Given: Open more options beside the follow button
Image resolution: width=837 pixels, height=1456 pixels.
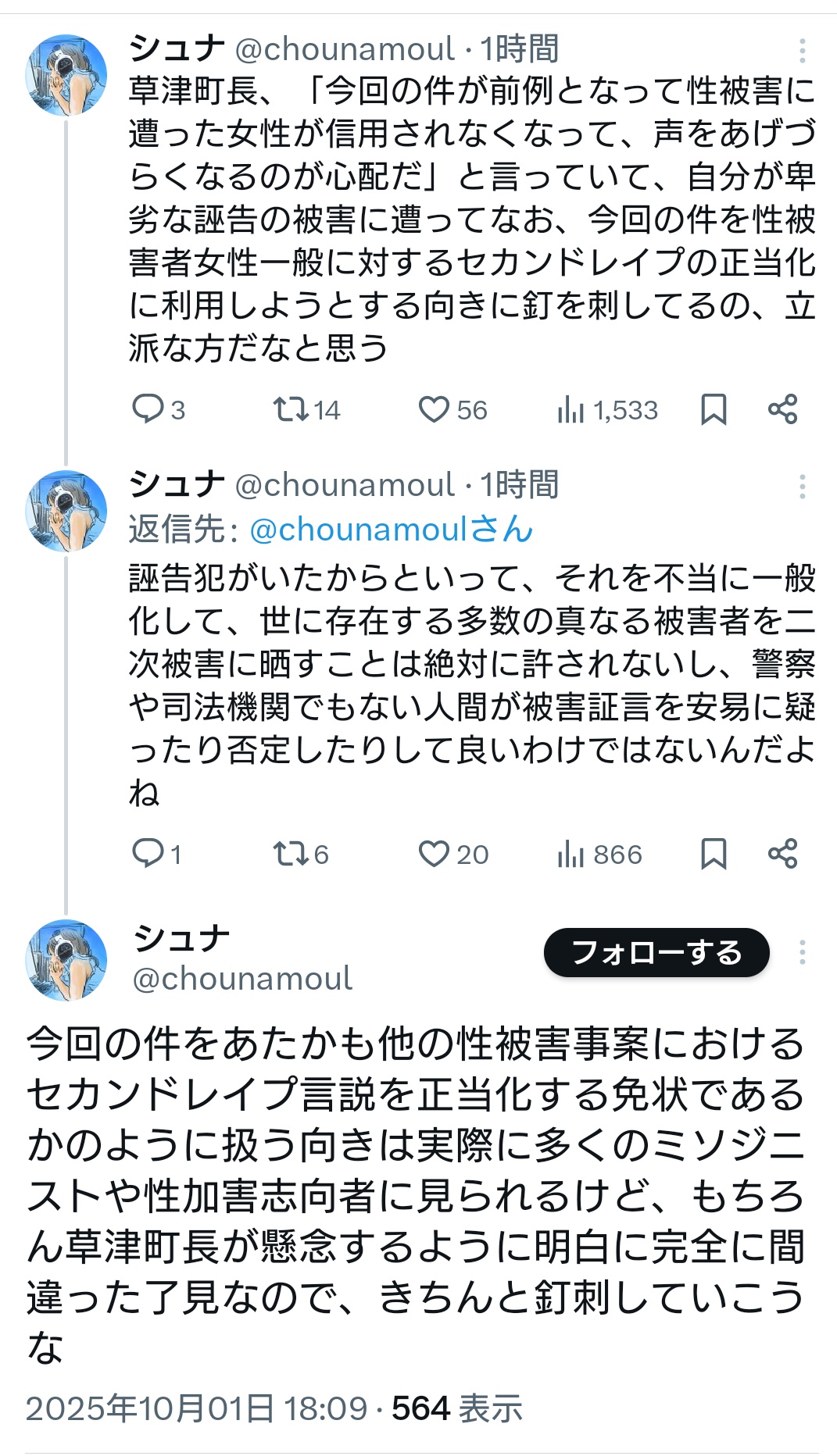Looking at the screenshot, I should [x=802, y=952].
